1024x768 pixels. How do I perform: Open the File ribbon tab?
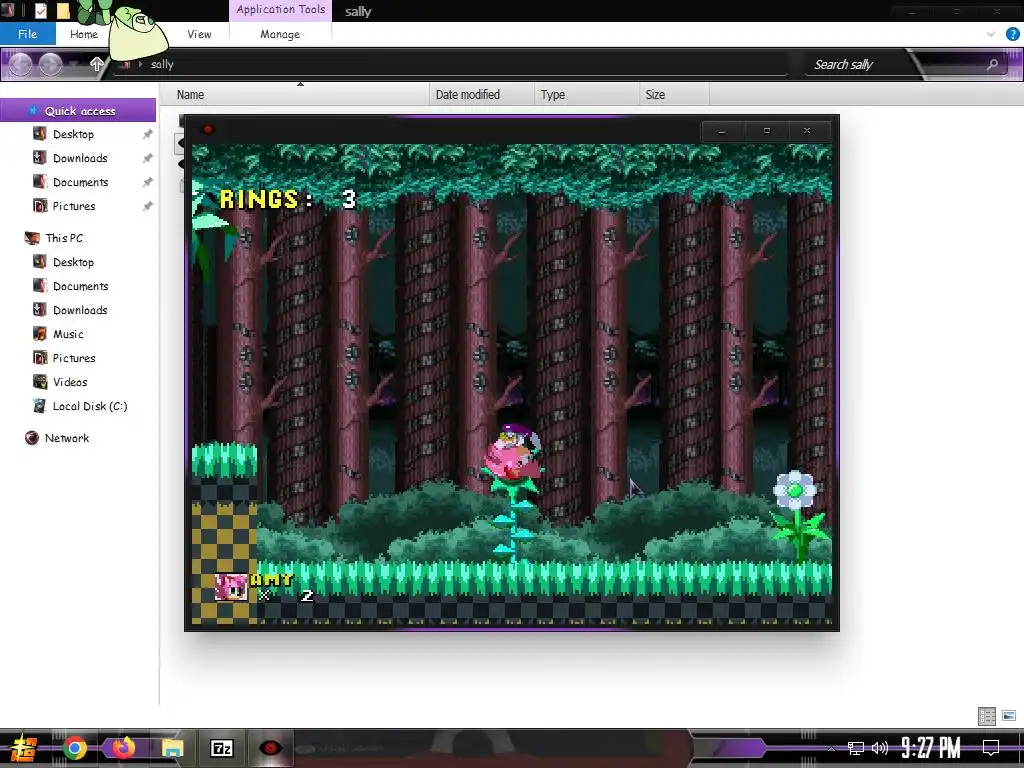pyautogui.click(x=27, y=34)
